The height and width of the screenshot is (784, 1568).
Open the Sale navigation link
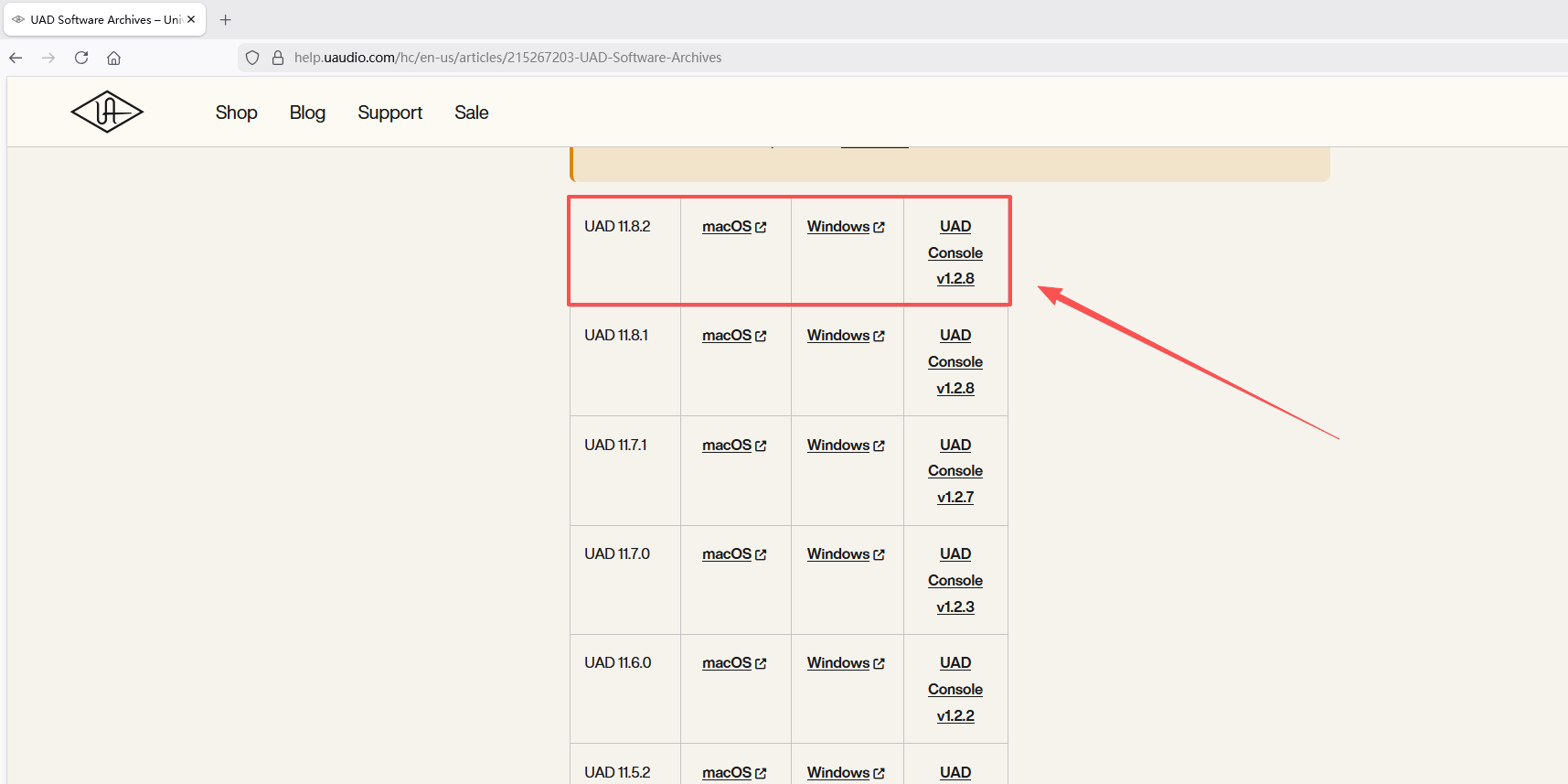[471, 113]
